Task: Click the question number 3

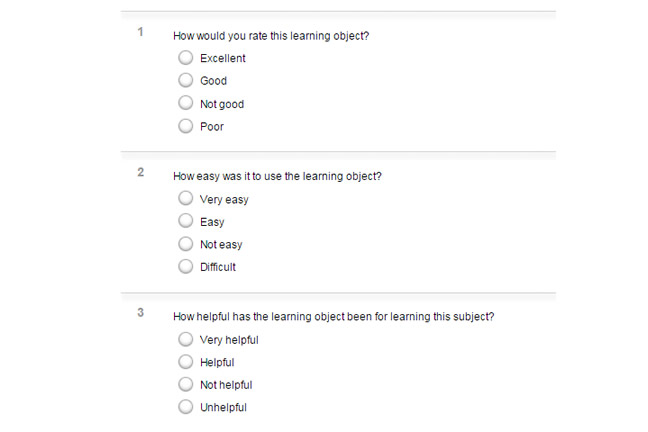Action: (x=141, y=313)
